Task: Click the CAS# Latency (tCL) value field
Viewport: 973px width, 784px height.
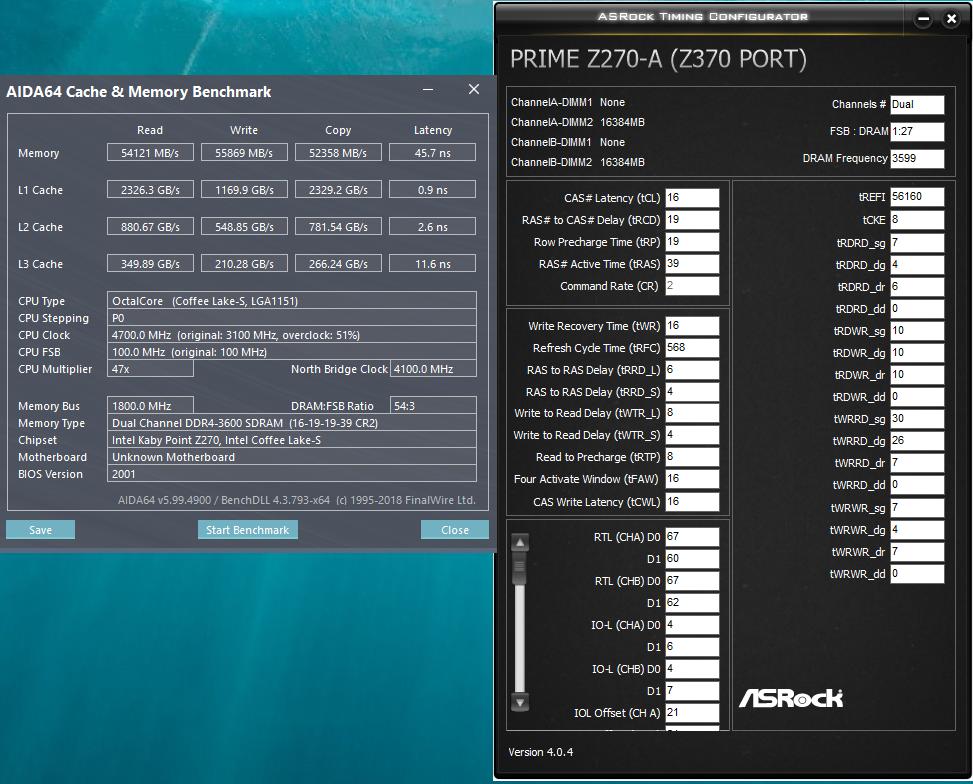Action: [x=692, y=197]
